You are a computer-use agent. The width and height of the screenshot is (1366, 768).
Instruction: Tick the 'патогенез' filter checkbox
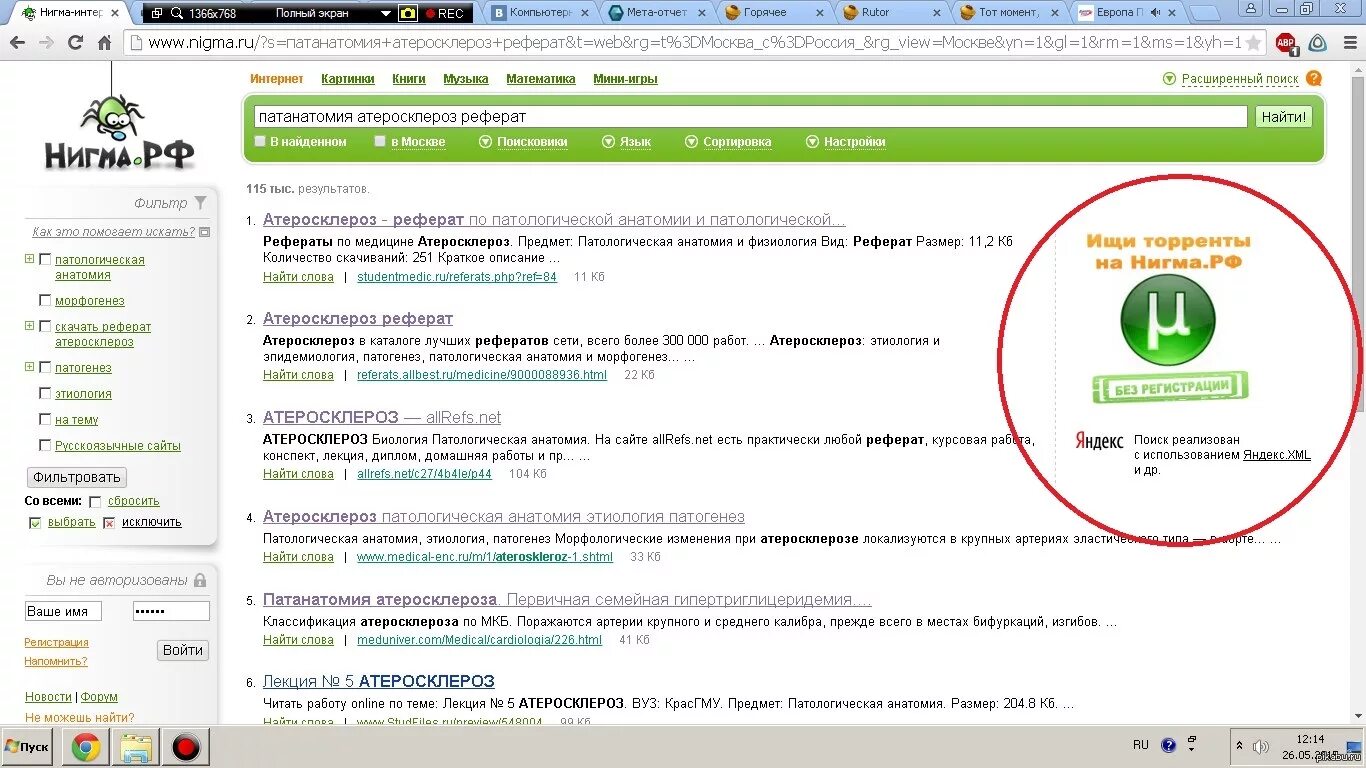click(45, 368)
